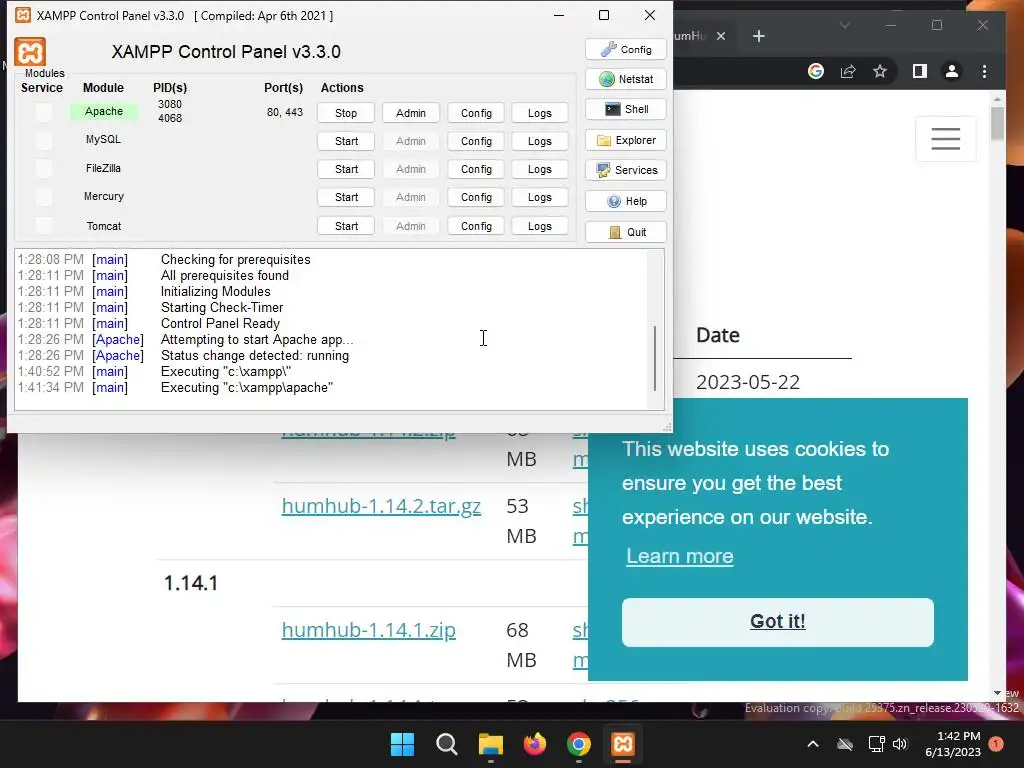Start the FileZilla module
This screenshot has width=1024, height=768.
click(346, 169)
